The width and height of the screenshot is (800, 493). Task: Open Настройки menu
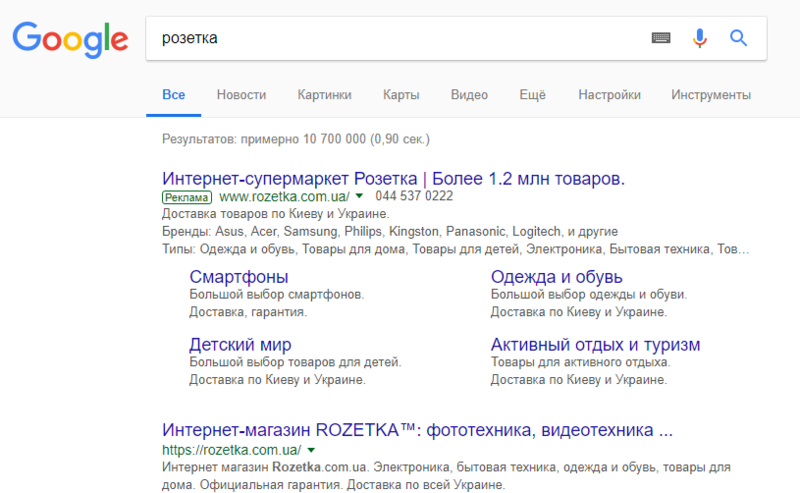pos(609,95)
